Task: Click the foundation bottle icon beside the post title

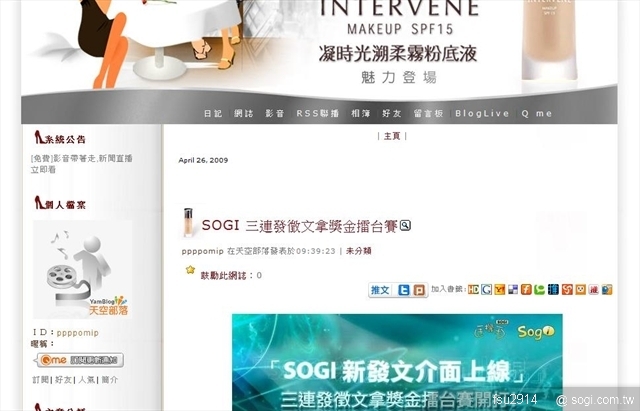Action: pos(188,222)
